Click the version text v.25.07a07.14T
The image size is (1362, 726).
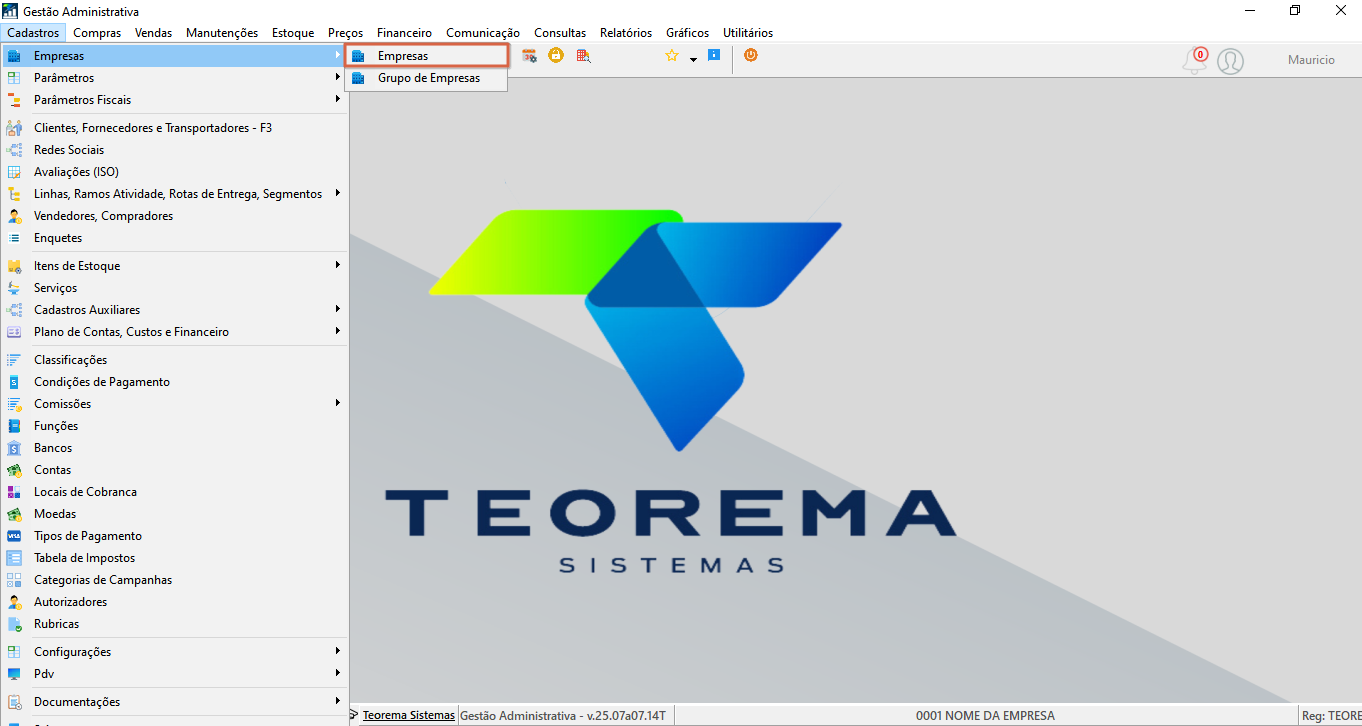pyautogui.click(x=624, y=715)
